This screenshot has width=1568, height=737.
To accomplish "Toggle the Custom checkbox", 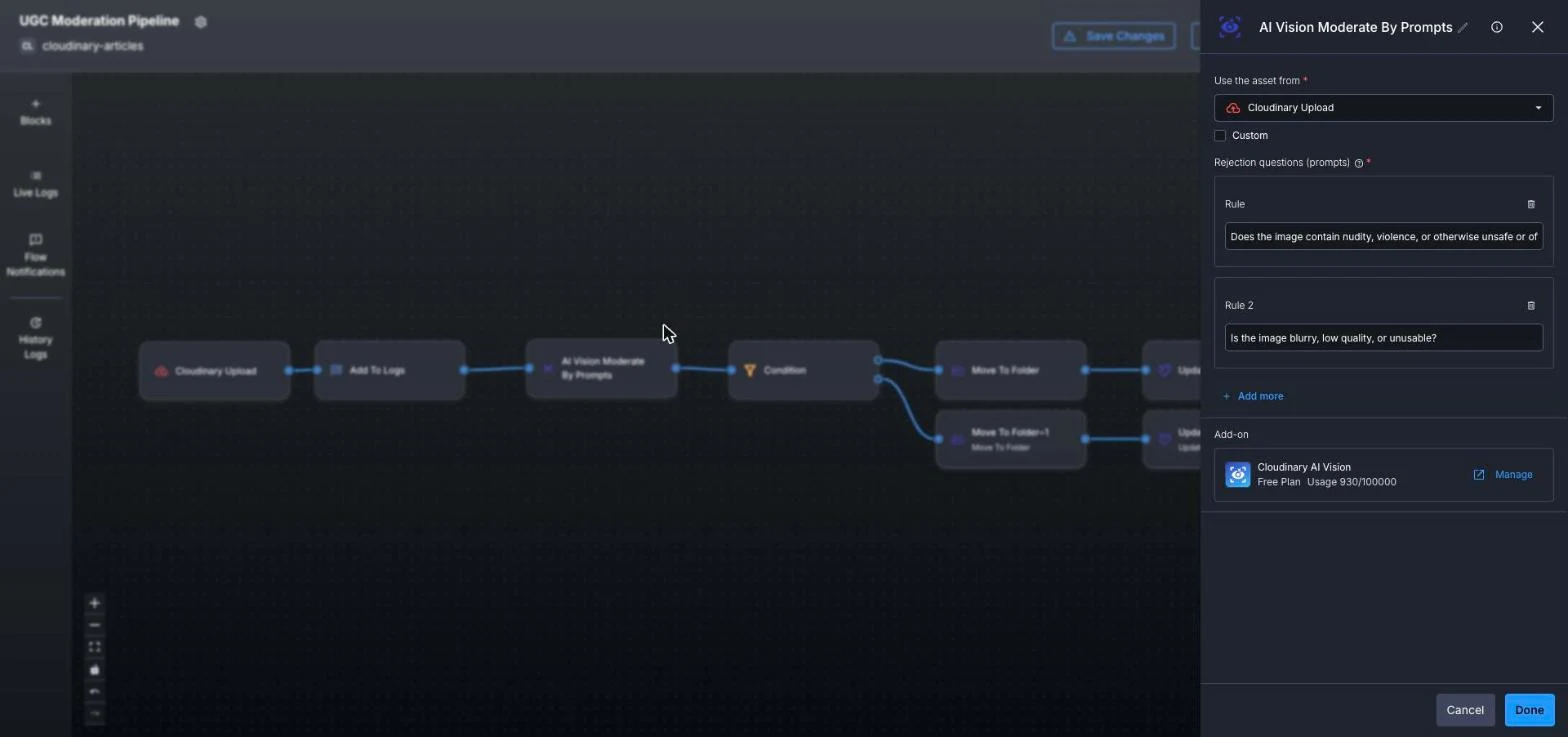I will pyautogui.click(x=1220, y=135).
